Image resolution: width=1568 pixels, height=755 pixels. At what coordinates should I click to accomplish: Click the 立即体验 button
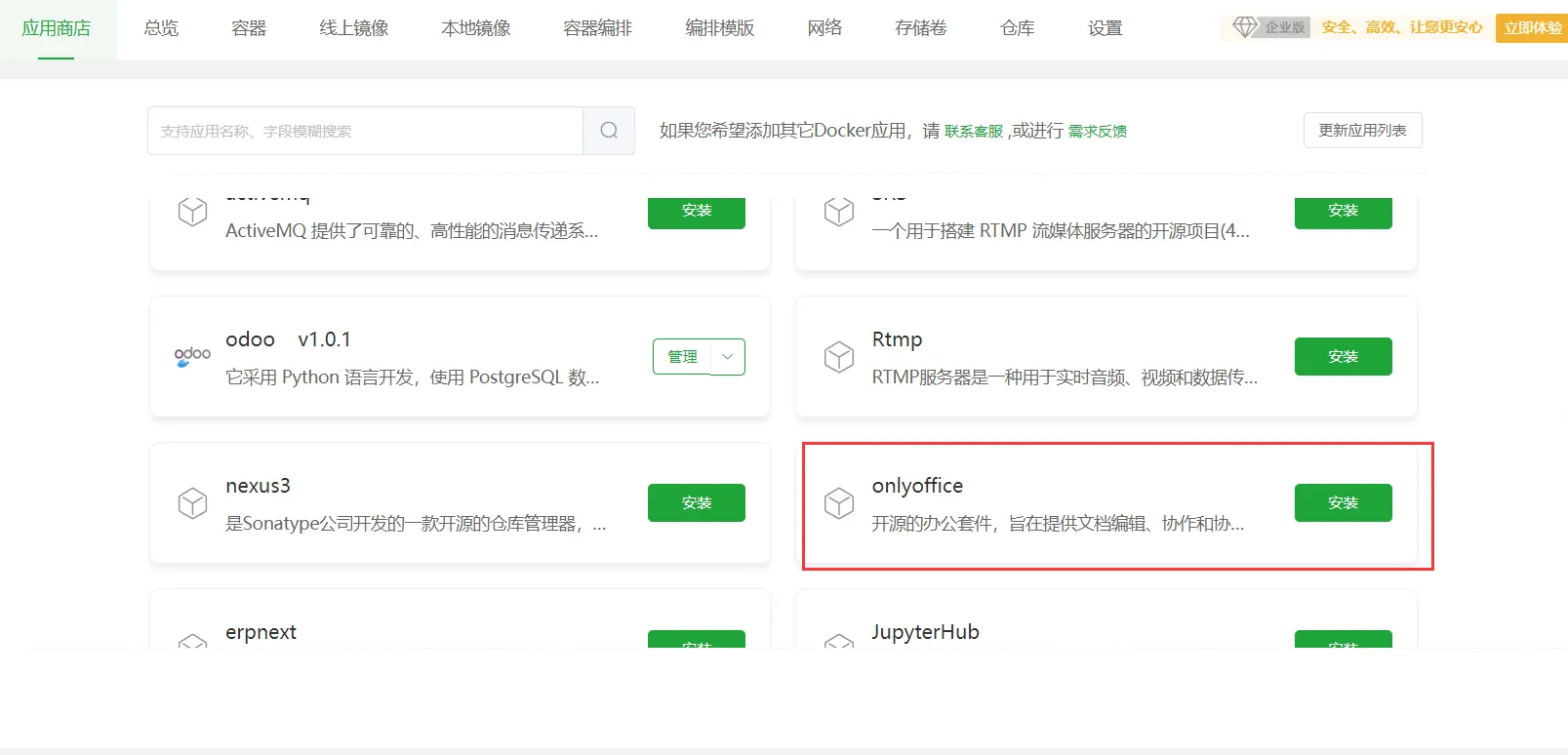(1532, 27)
